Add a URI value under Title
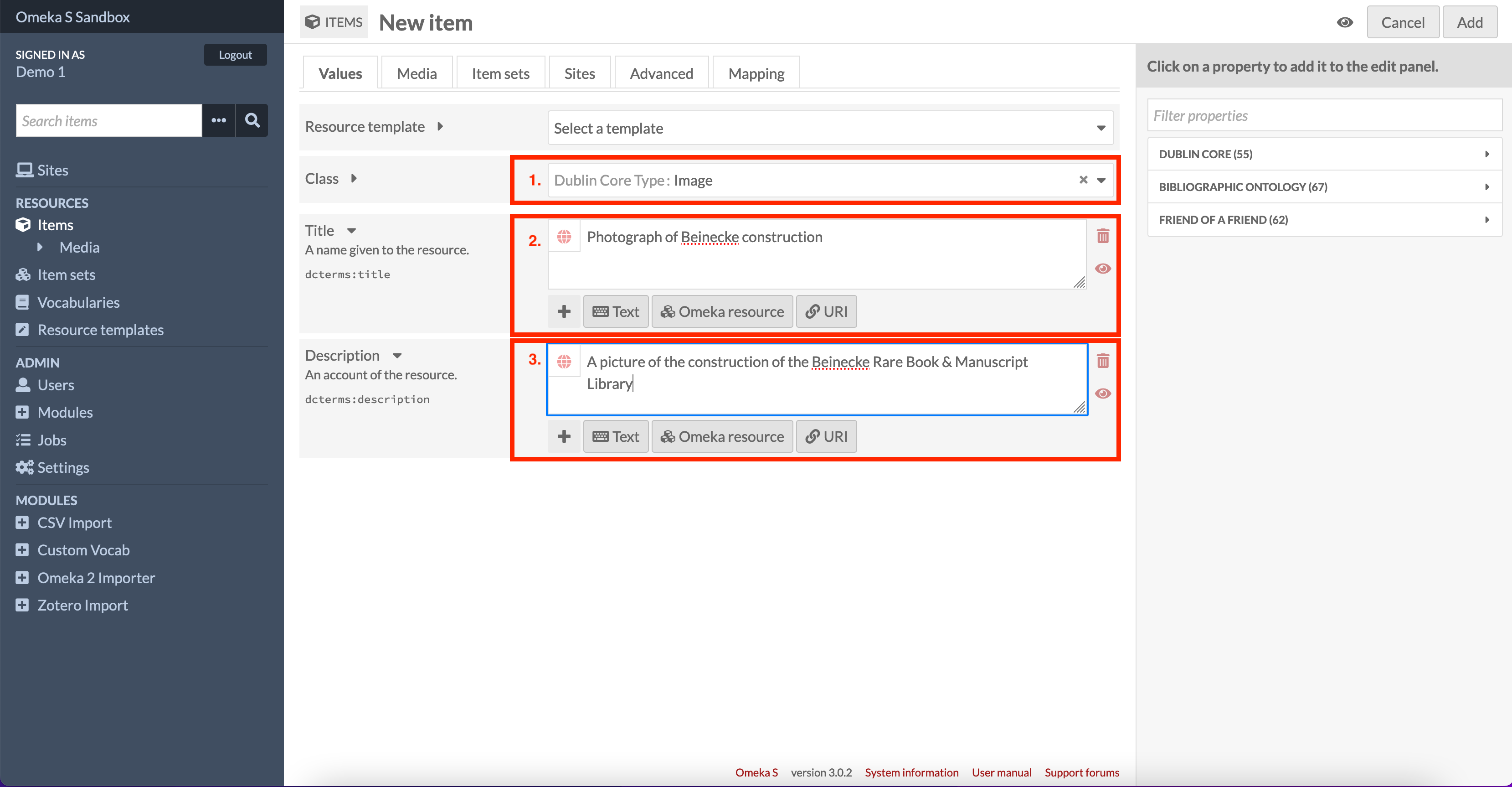 pyautogui.click(x=826, y=311)
